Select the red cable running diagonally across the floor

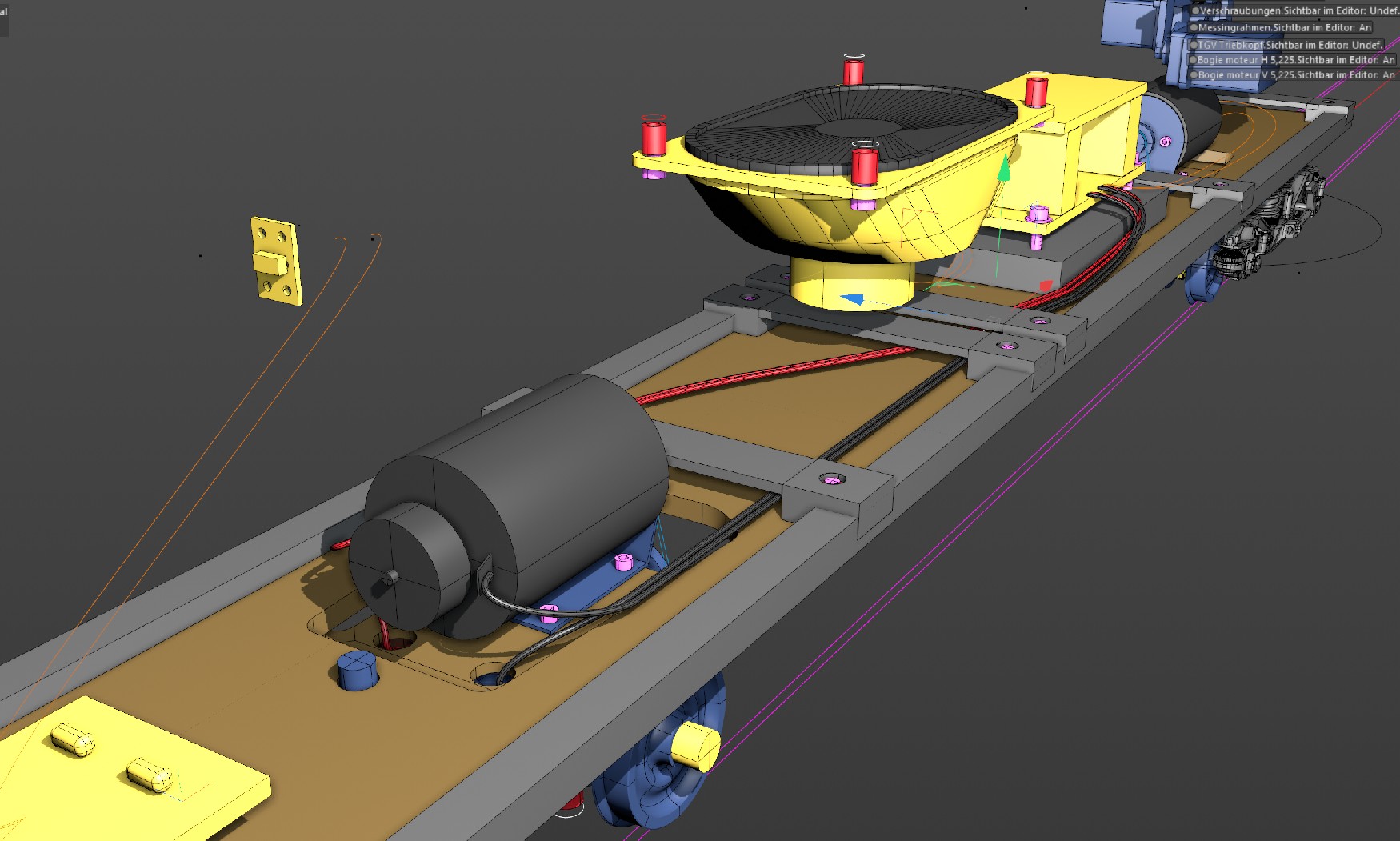click(768, 372)
